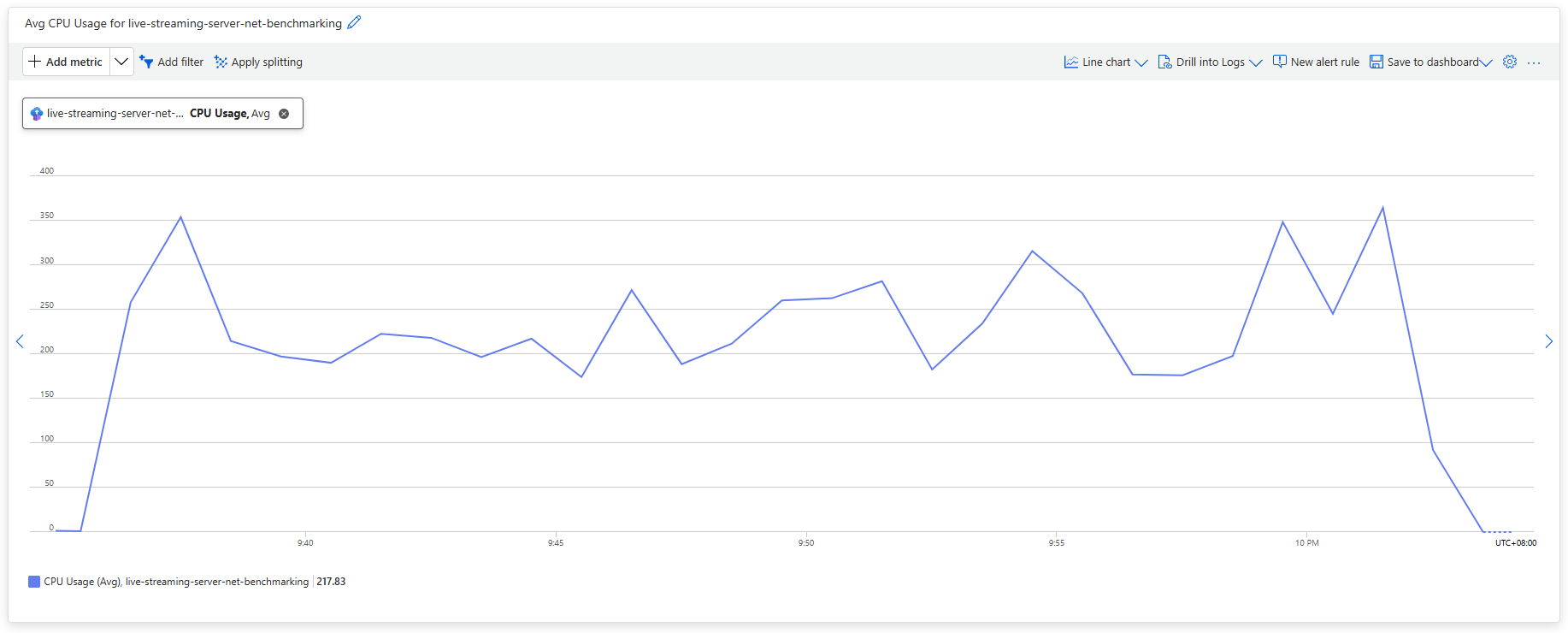Click the chart title Avg CPU Usage text
The height and width of the screenshot is (633, 1568).
click(183, 23)
